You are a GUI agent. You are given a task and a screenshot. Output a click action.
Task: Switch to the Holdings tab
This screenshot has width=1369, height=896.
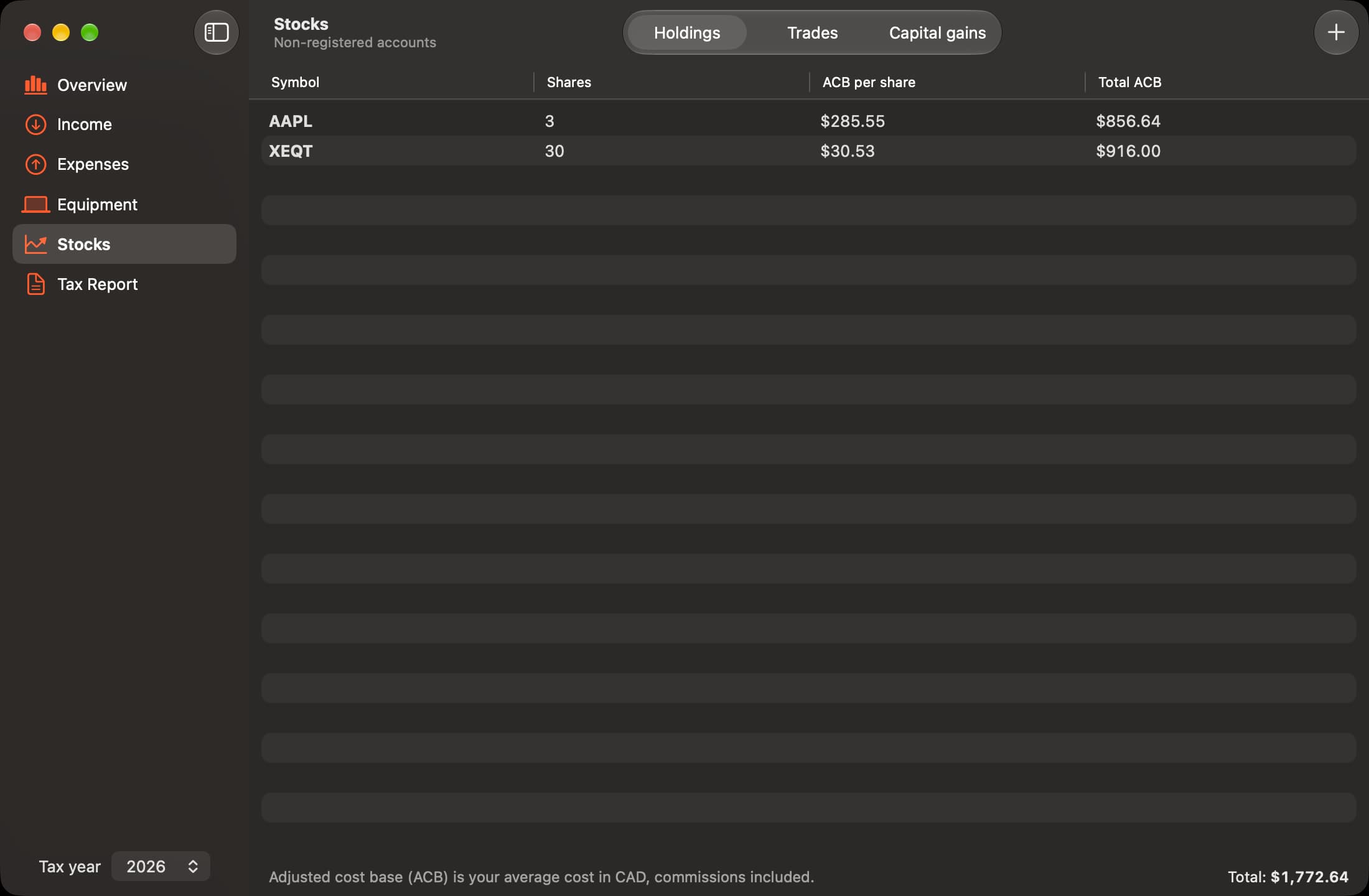[687, 32]
